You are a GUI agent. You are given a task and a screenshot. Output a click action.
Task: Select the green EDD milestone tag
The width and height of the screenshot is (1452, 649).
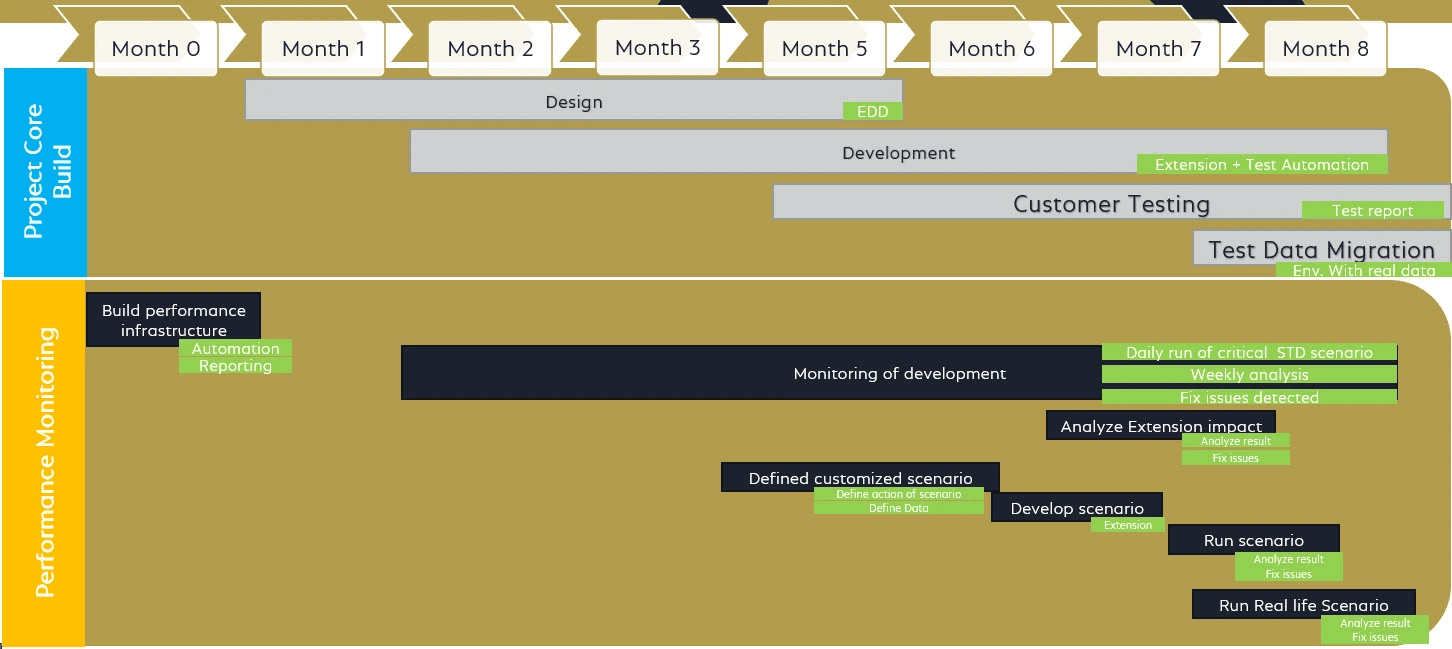872,111
